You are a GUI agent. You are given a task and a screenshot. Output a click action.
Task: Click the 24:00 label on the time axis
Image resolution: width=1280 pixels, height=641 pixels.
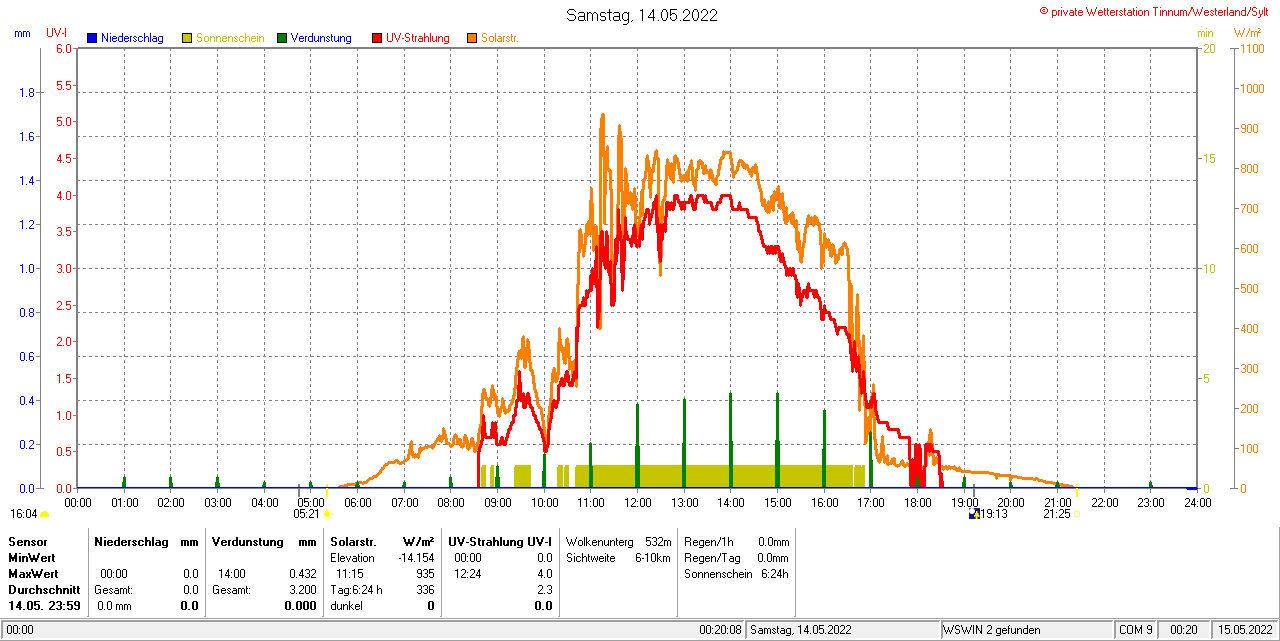click(1197, 502)
